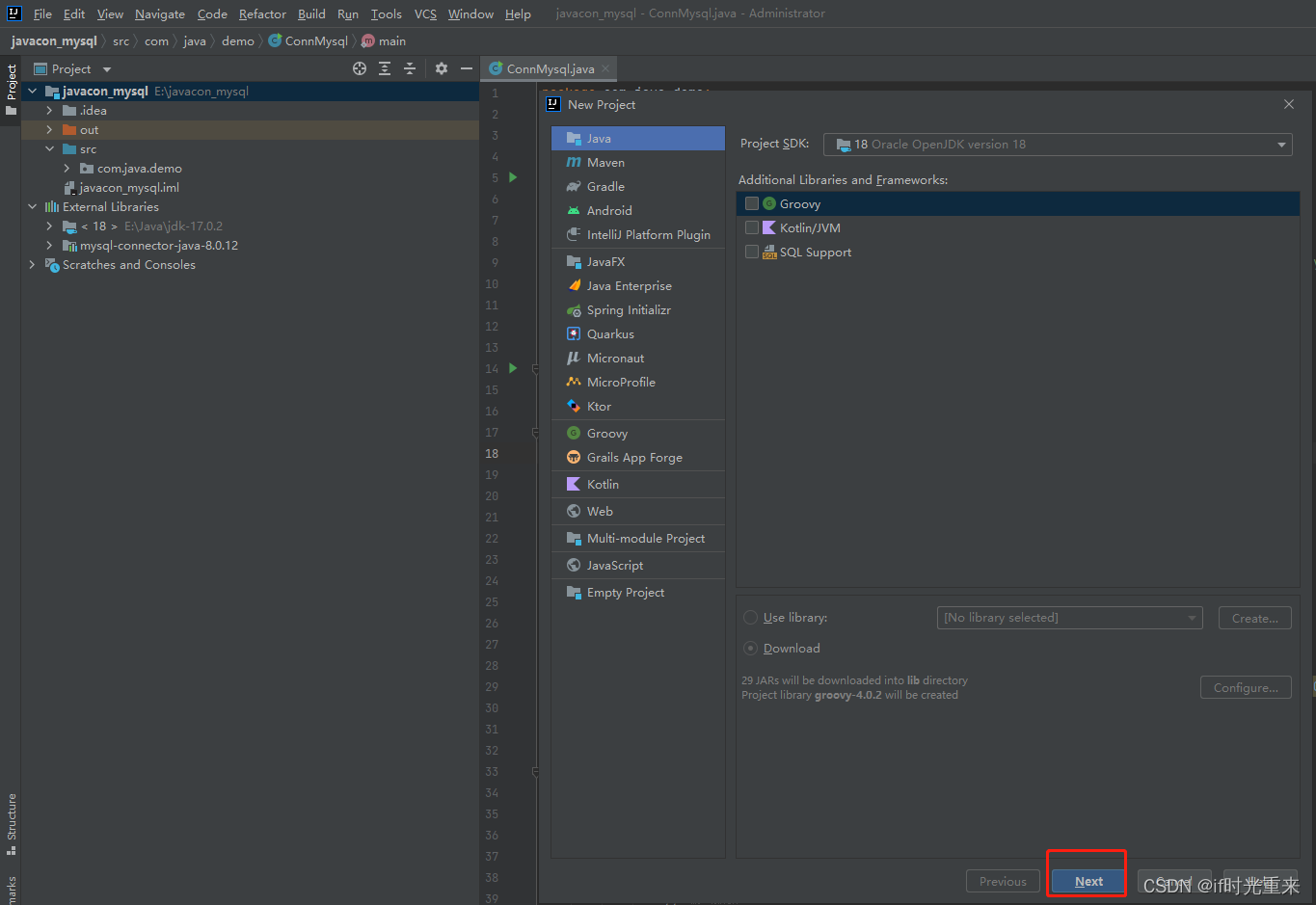Select IntelliJ Platform Plugin type

638,235
